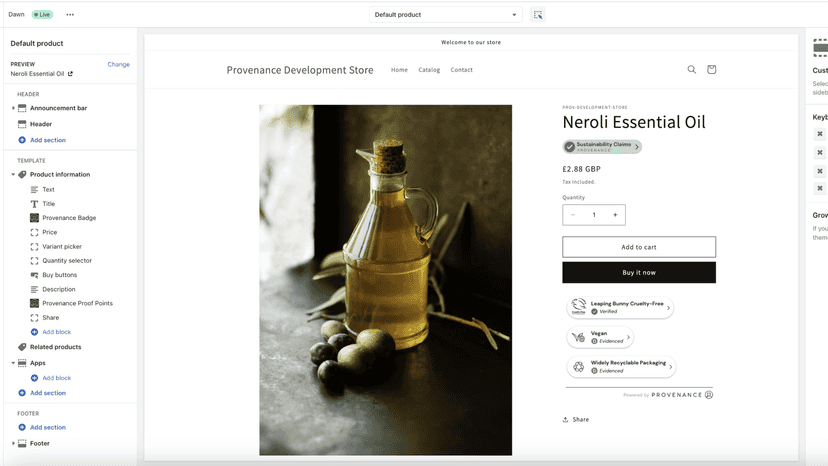Click the Footer section icon
Screen dimensions: 828x466
point(22,443)
